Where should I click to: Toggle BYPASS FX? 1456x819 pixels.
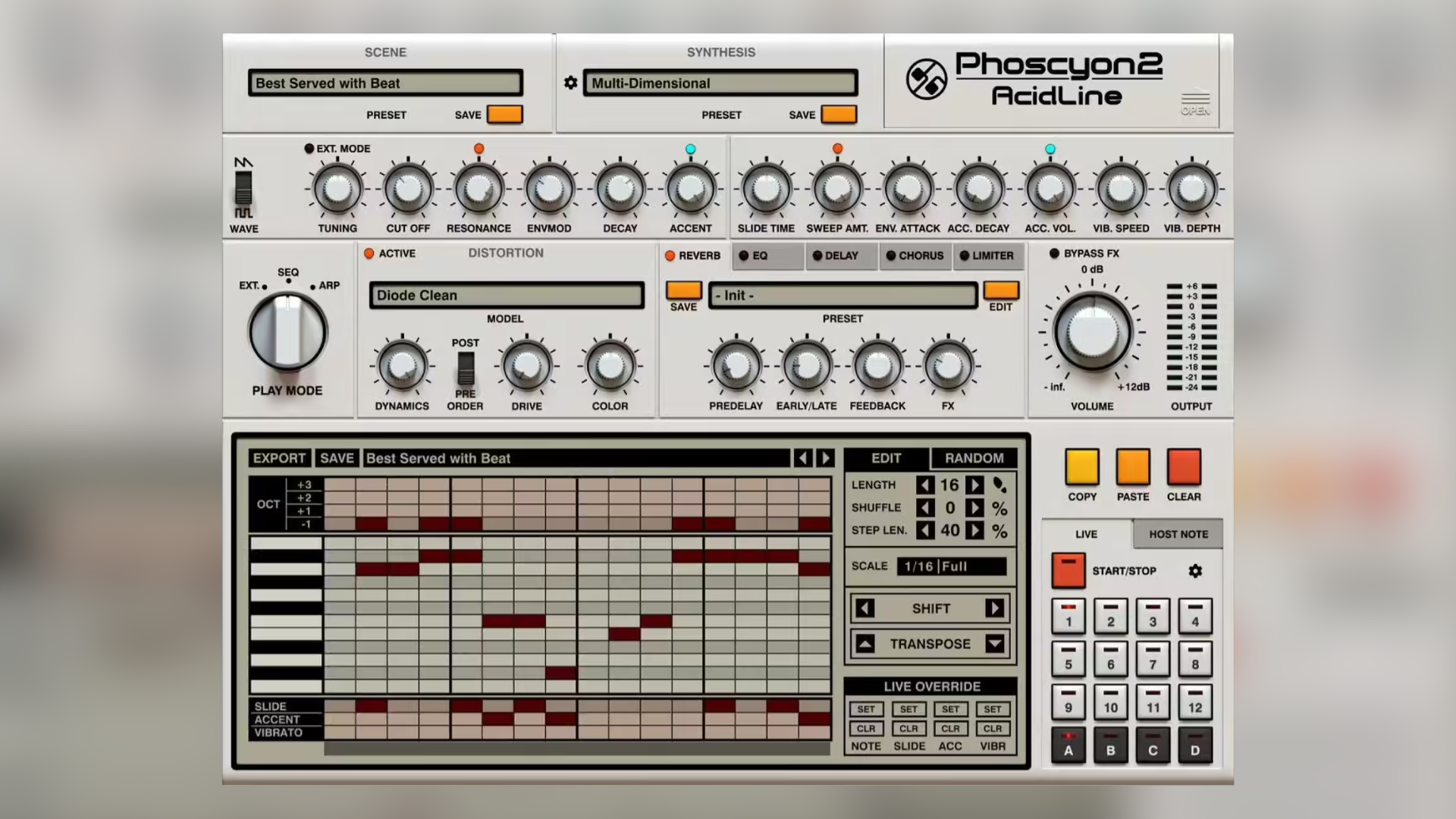[1054, 254]
